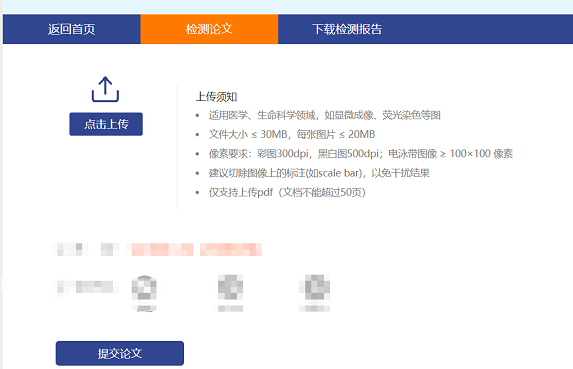Click the caption under the first pixelated icon
Screen dimensions: 573x369
tap(144, 308)
